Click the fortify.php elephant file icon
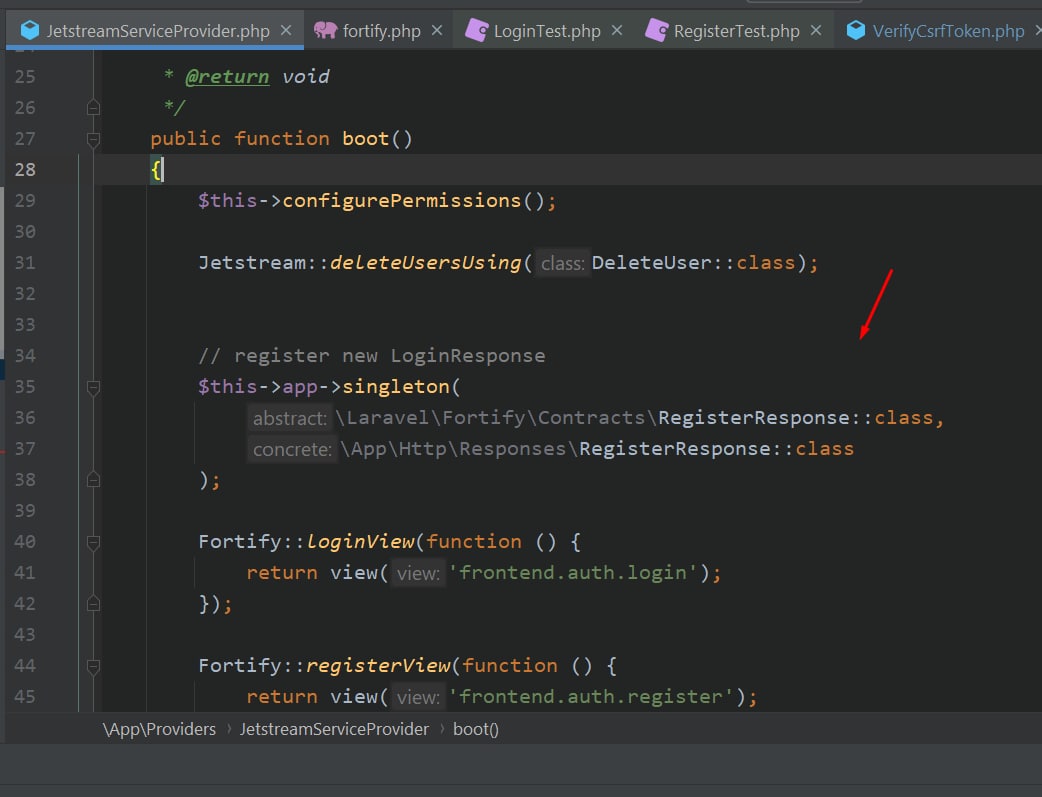 pos(325,30)
